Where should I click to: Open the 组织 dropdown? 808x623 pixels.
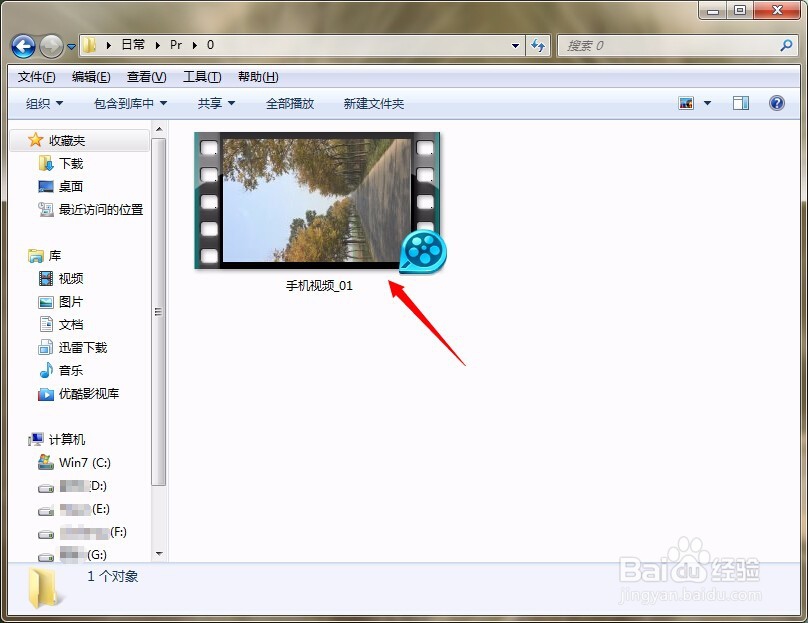click(x=44, y=104)
